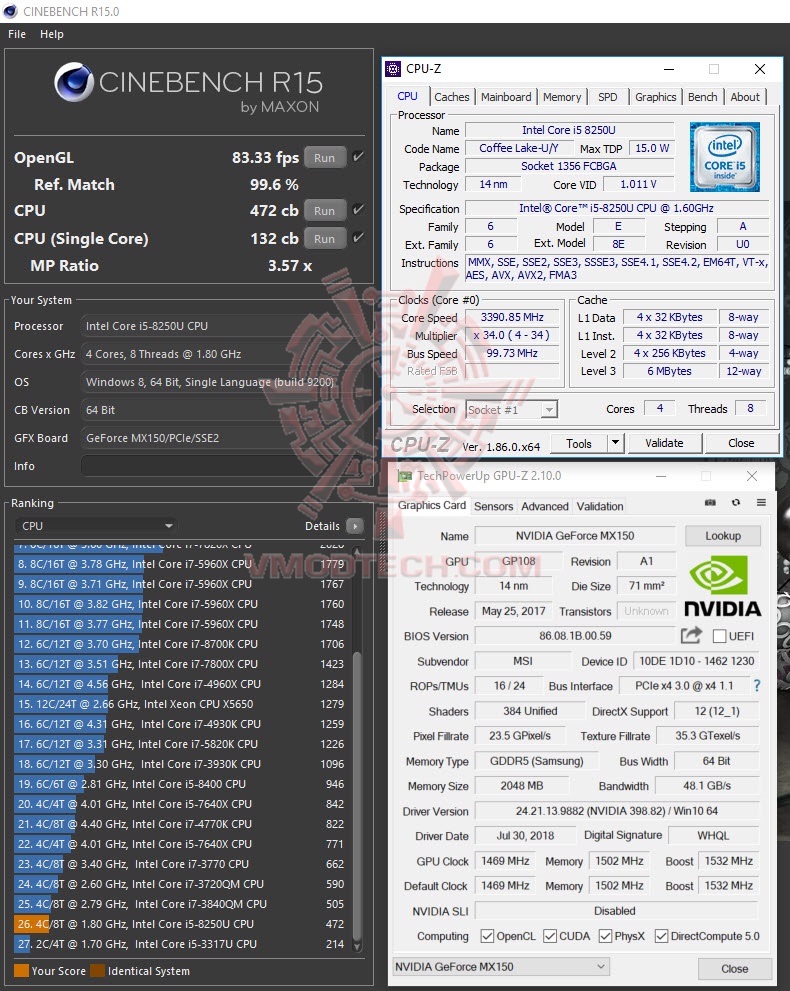790x991 pixels.
Task: Open the NVIDIA GeForce MX150 GPU selector dropdown
Action: (501, 966)
